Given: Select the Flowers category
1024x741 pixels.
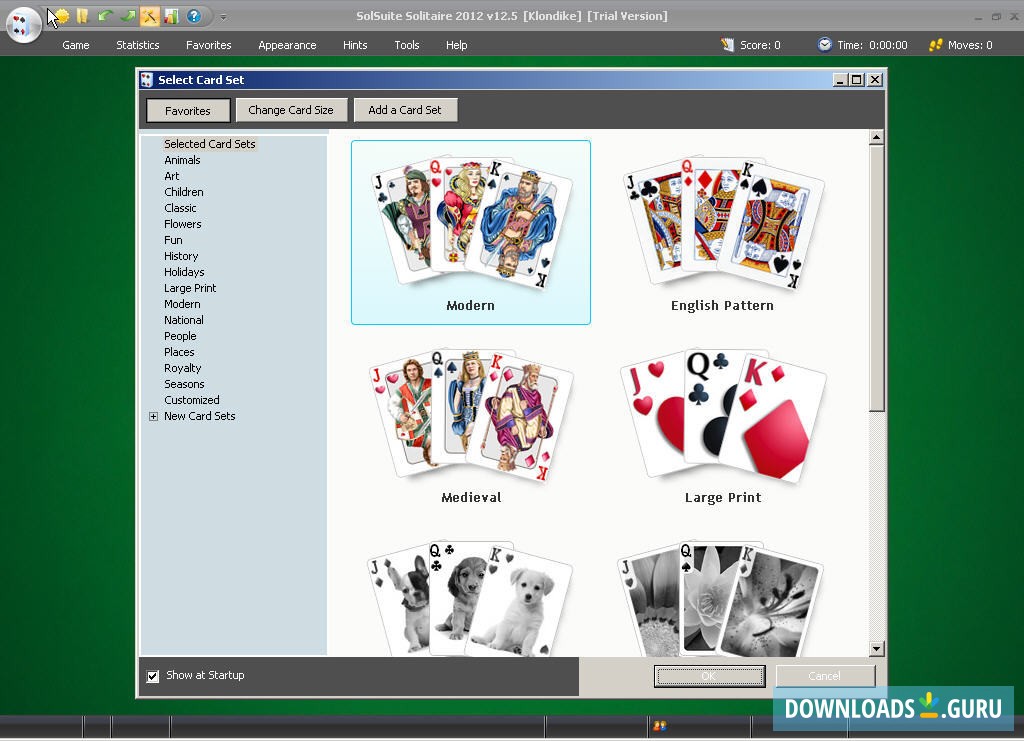Looking at the screenshot, I should pos(183,224).
